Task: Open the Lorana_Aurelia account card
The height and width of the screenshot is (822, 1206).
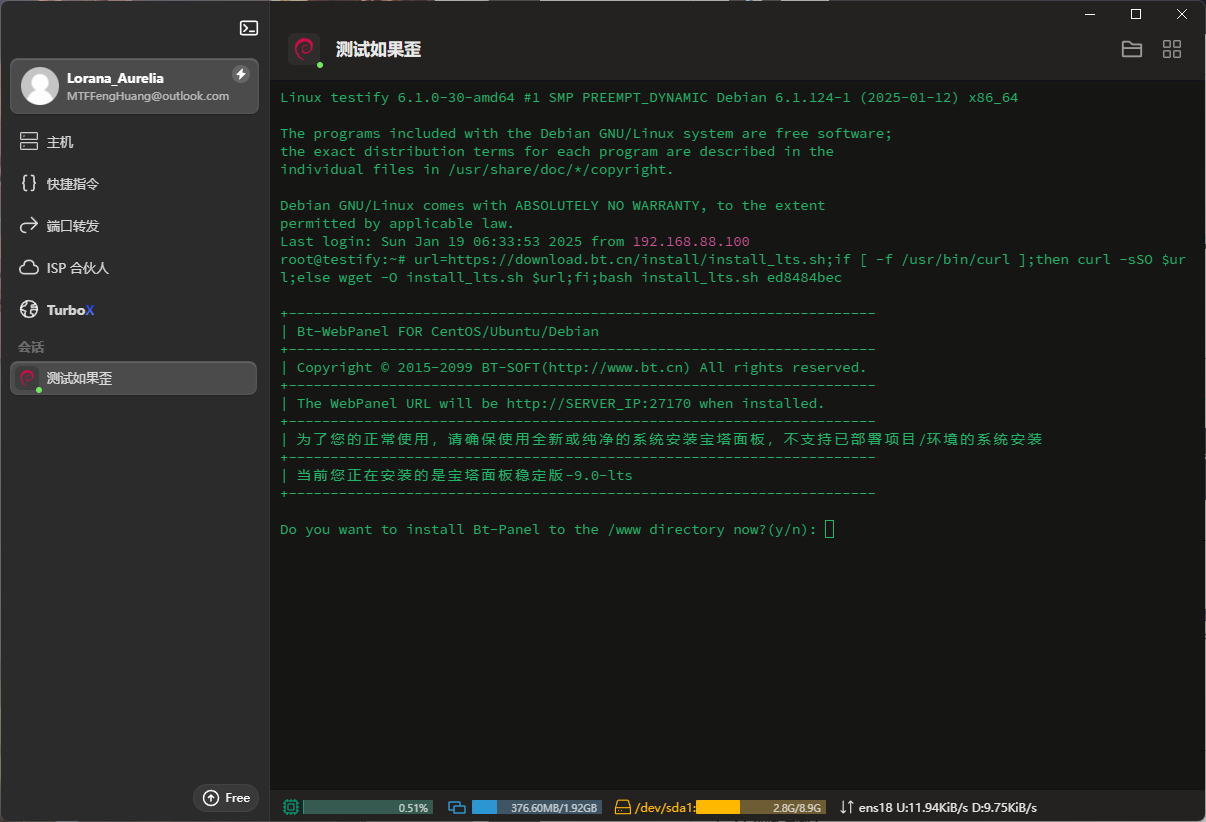Action: (133, 86)
